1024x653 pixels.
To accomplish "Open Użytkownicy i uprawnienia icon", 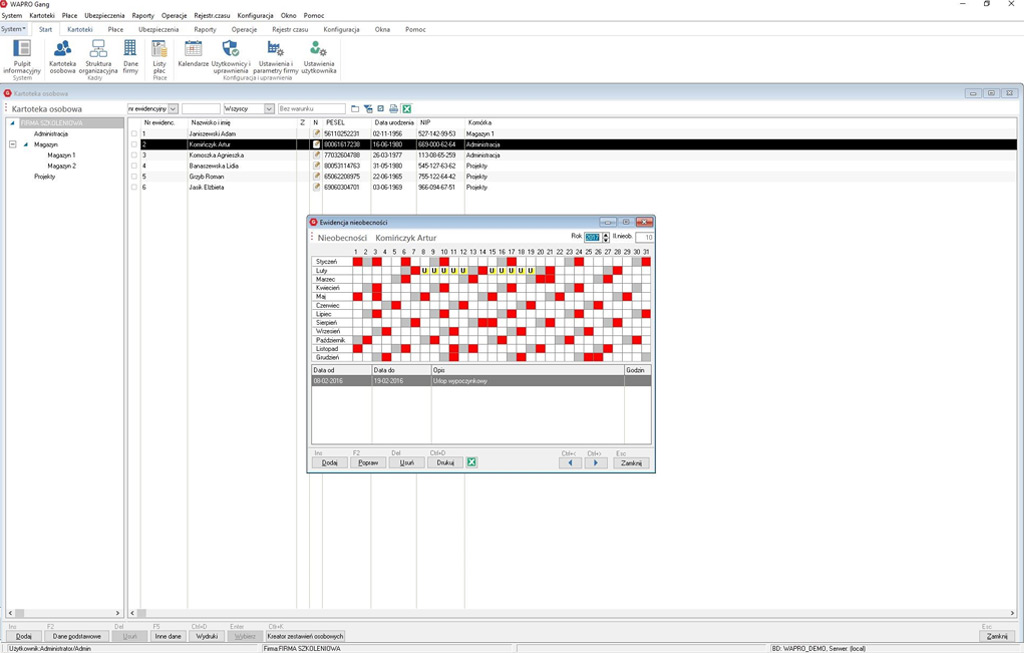I will (x=231, y=56).
